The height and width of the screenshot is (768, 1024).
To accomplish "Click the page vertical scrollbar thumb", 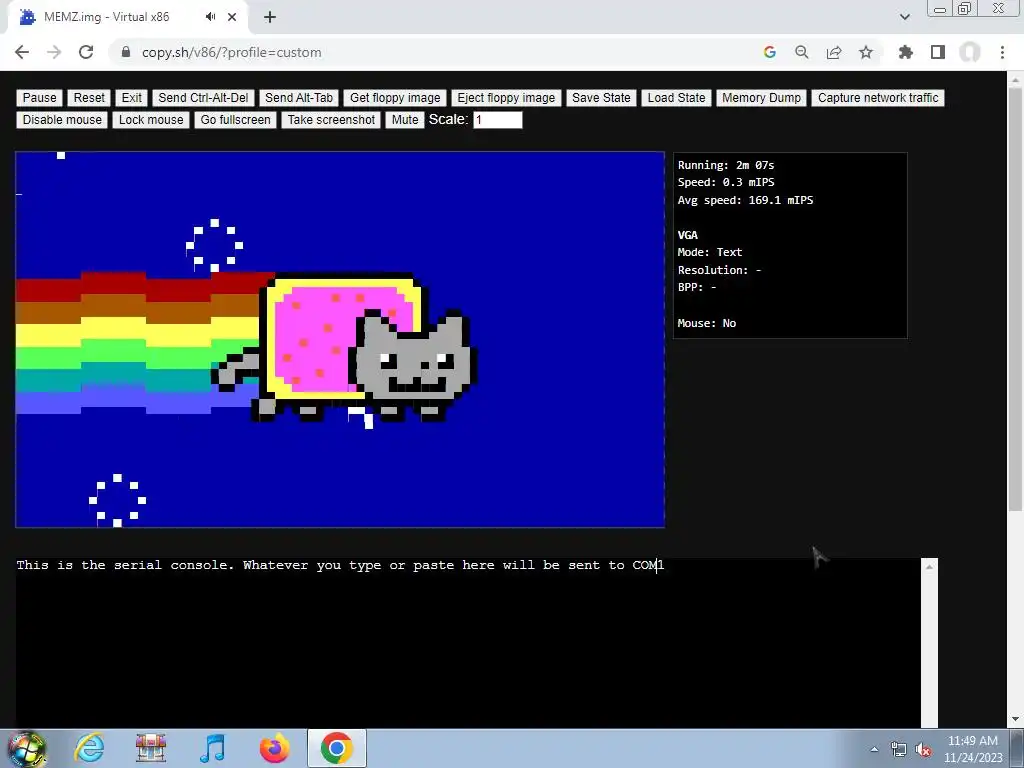I will click(1016, 297).
